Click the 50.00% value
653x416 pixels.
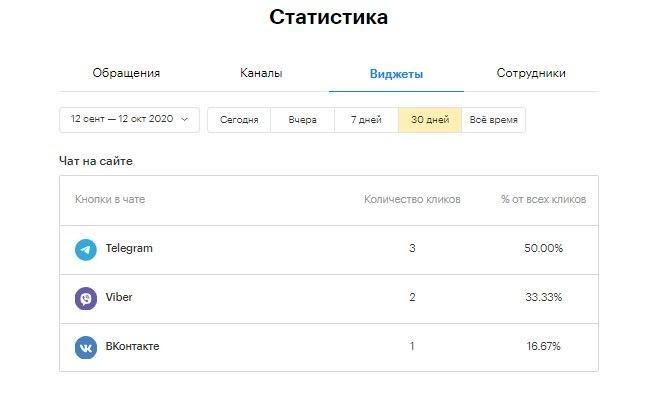543,248
